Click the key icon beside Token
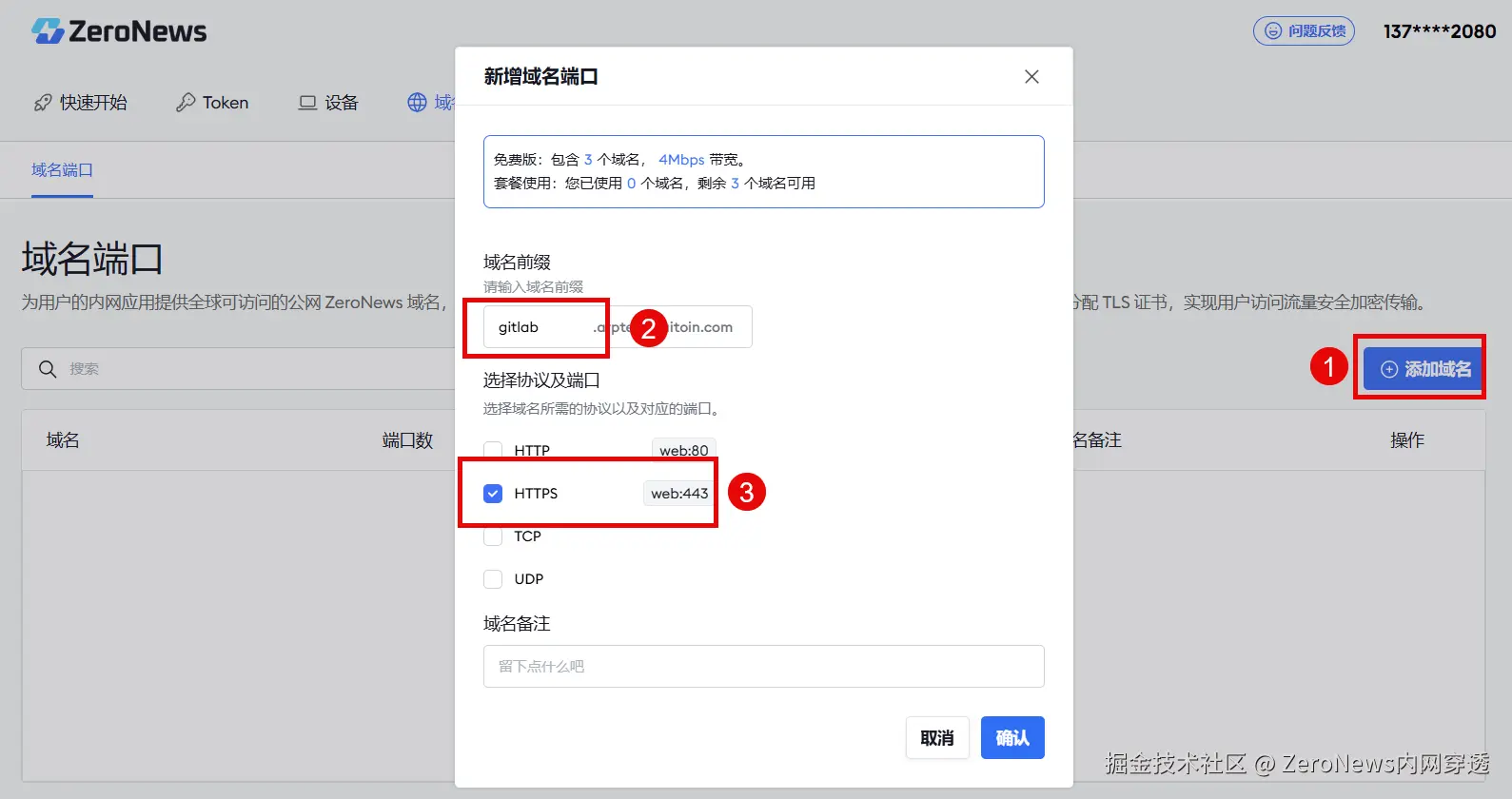Viewport: 1512px width, 799px height. [186, 103]
